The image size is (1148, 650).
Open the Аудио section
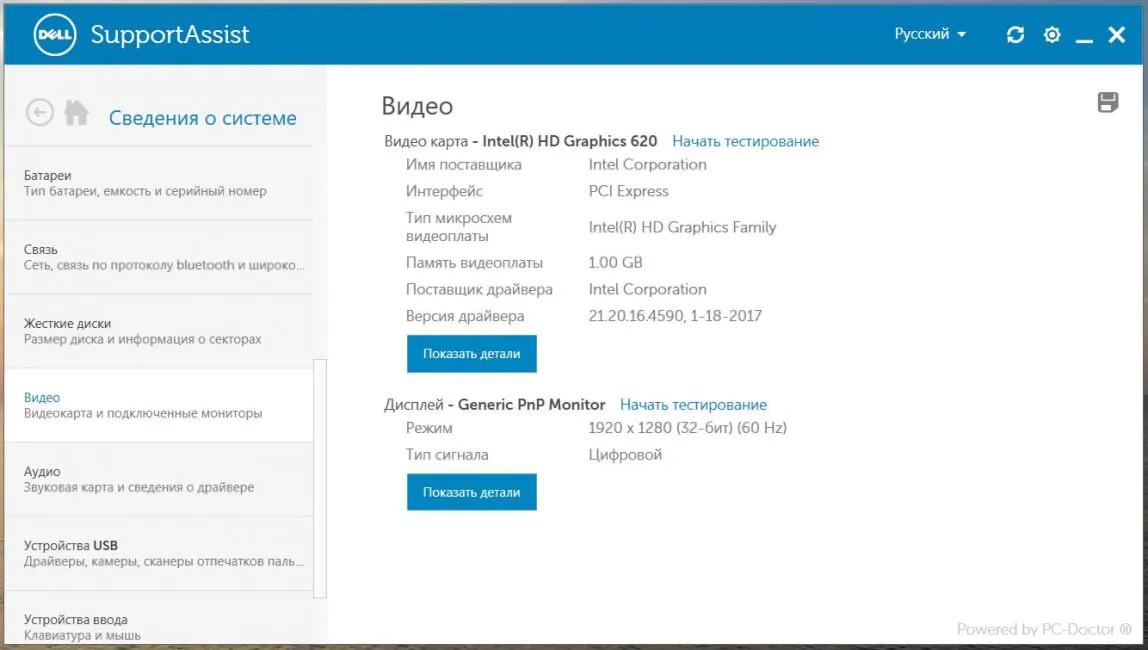(x=159, y=479)
